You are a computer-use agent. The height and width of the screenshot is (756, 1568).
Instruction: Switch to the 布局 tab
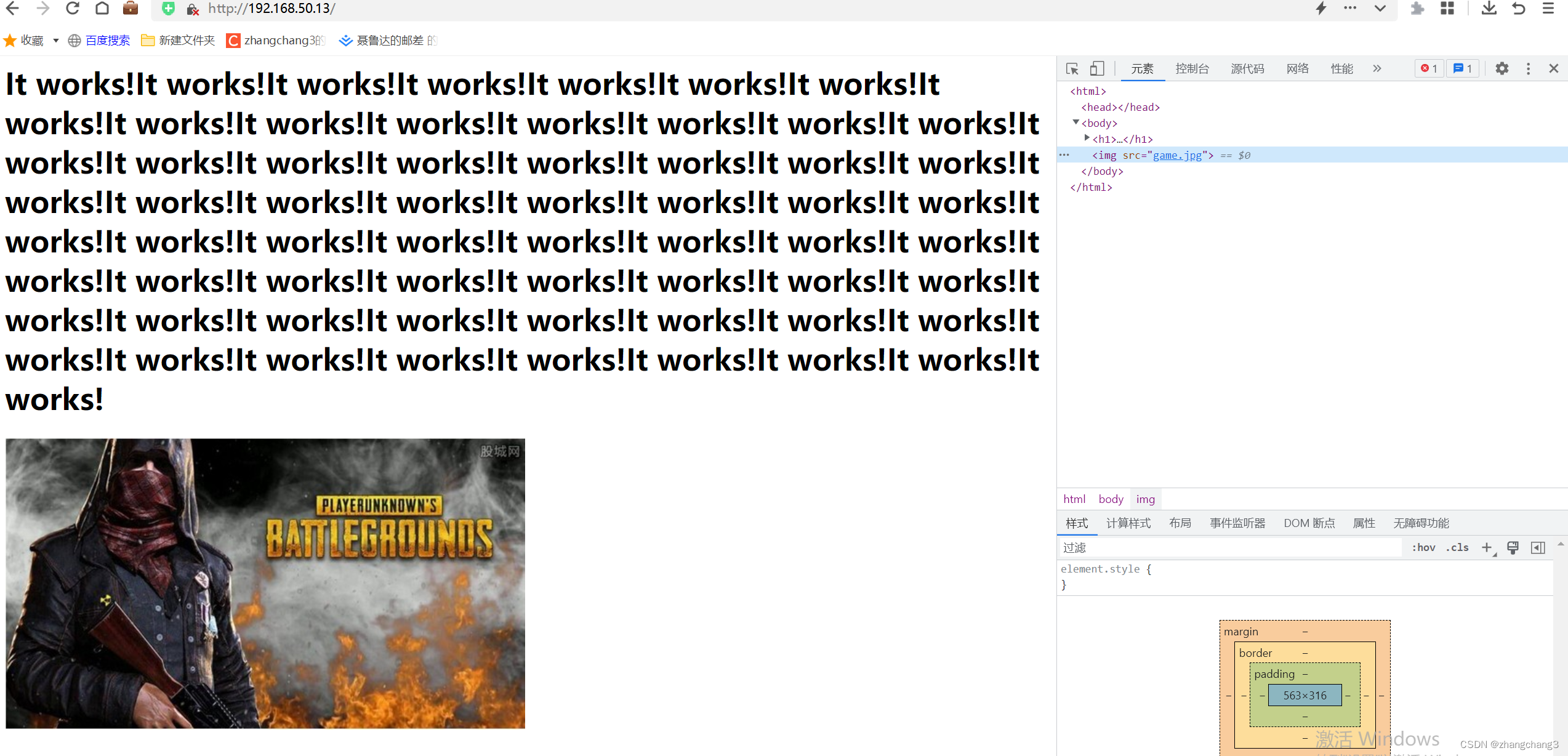tap(1180, 523)
